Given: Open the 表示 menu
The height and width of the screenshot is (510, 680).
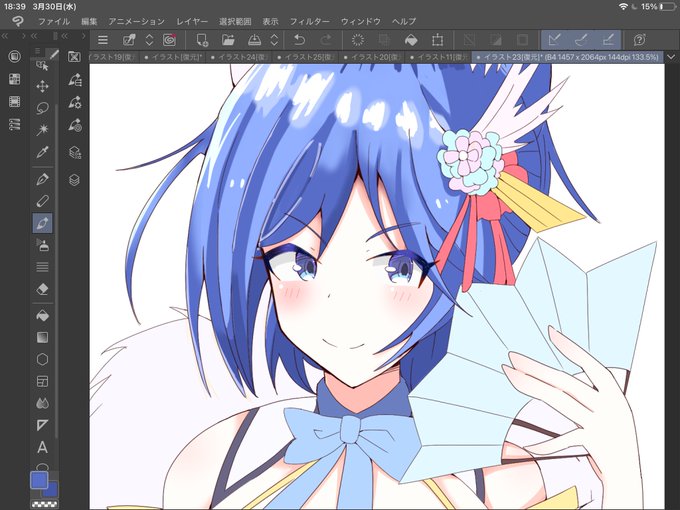Looking at the screenshot, I should point(270,21).
